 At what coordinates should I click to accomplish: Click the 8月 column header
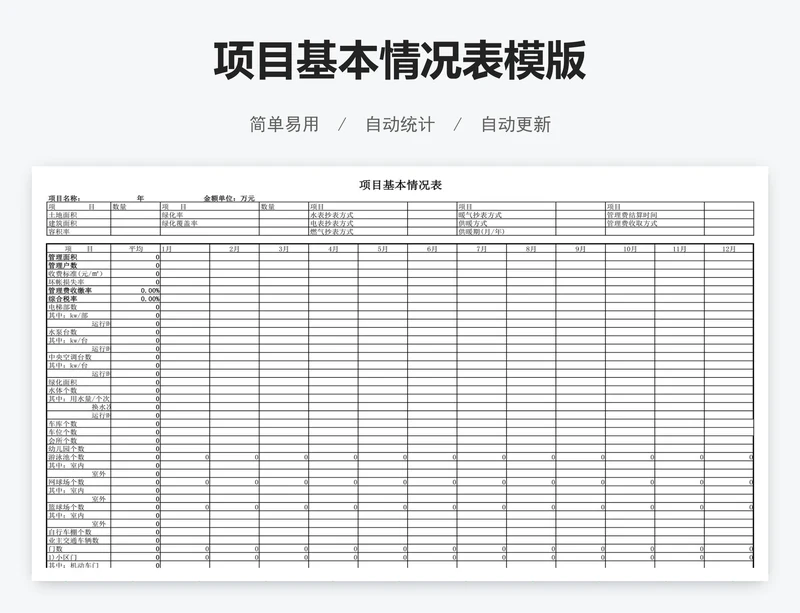point(531,249)
